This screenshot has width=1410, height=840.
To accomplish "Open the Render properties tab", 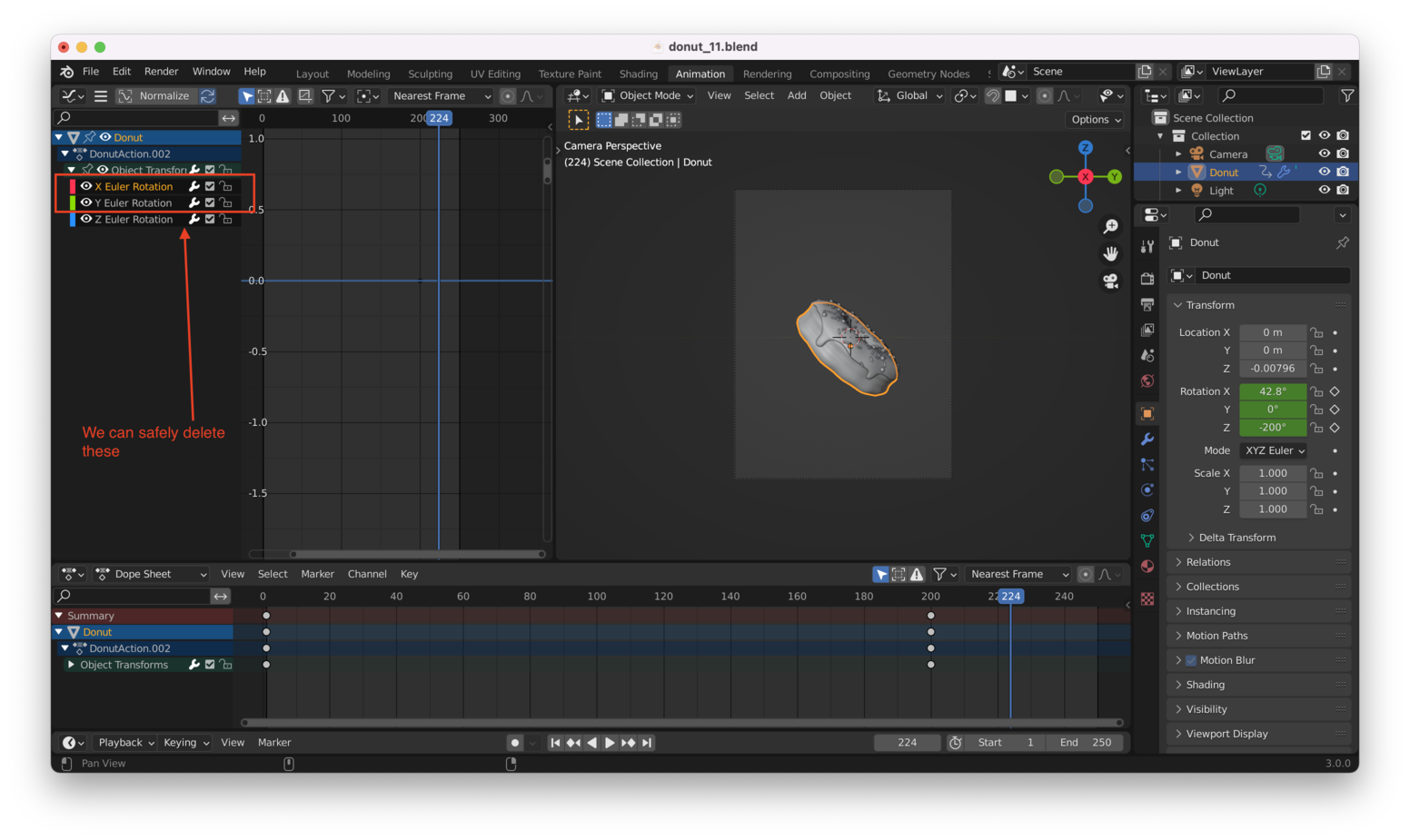I will click(1147, 277).
